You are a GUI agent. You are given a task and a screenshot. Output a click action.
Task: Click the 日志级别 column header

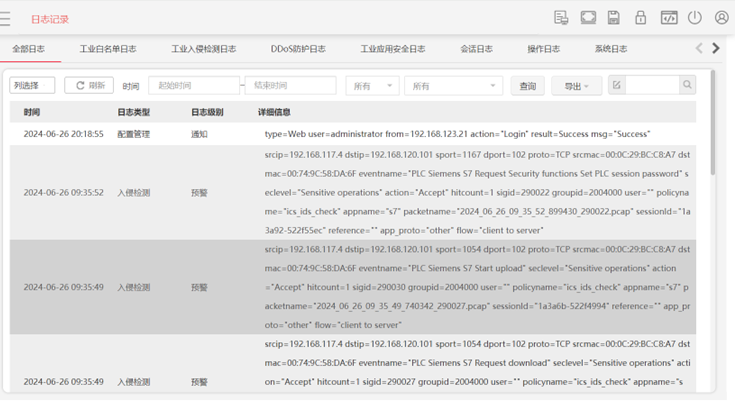point(207,112)
